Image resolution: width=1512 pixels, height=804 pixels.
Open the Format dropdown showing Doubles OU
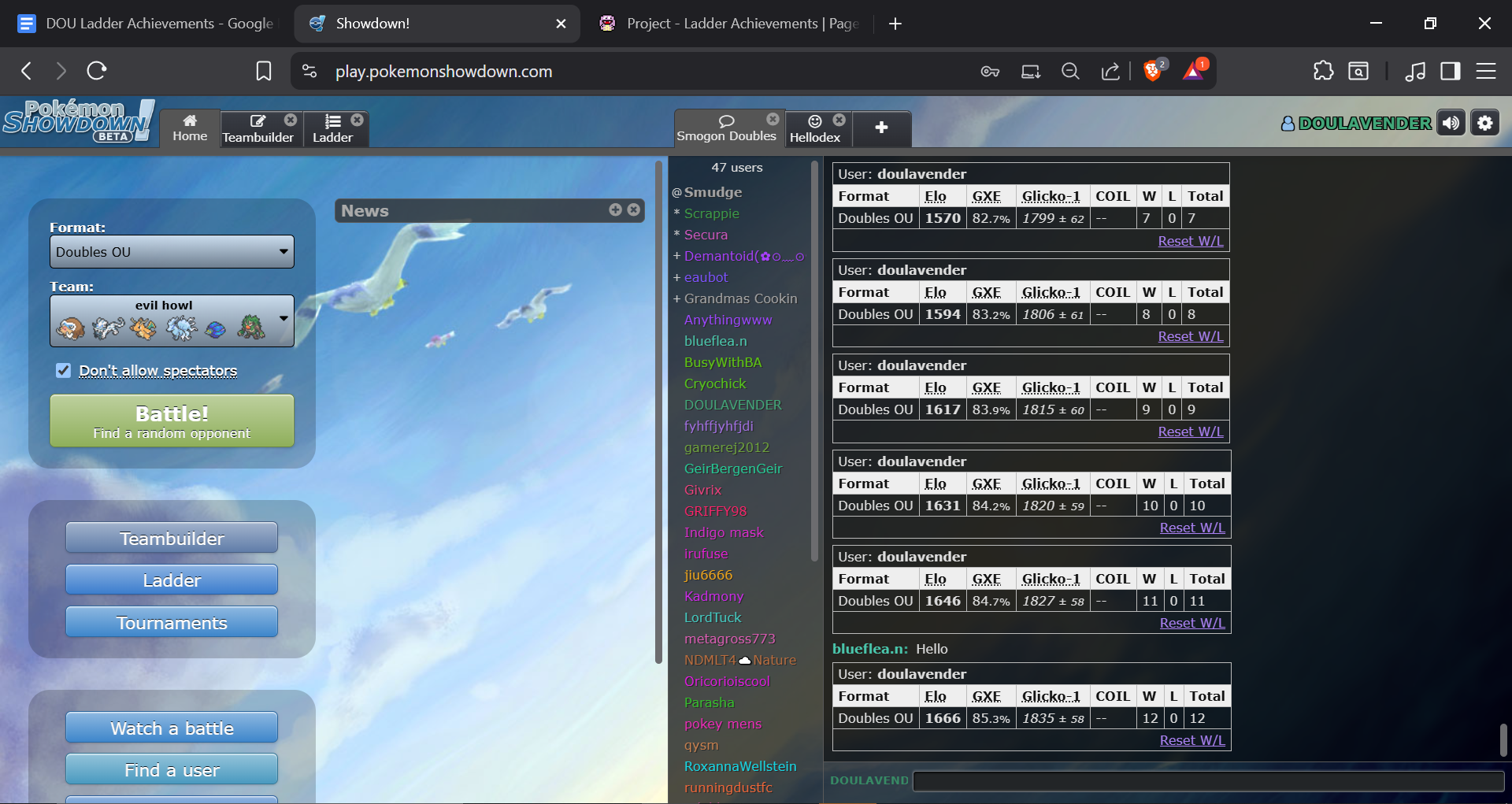[172, 252]
